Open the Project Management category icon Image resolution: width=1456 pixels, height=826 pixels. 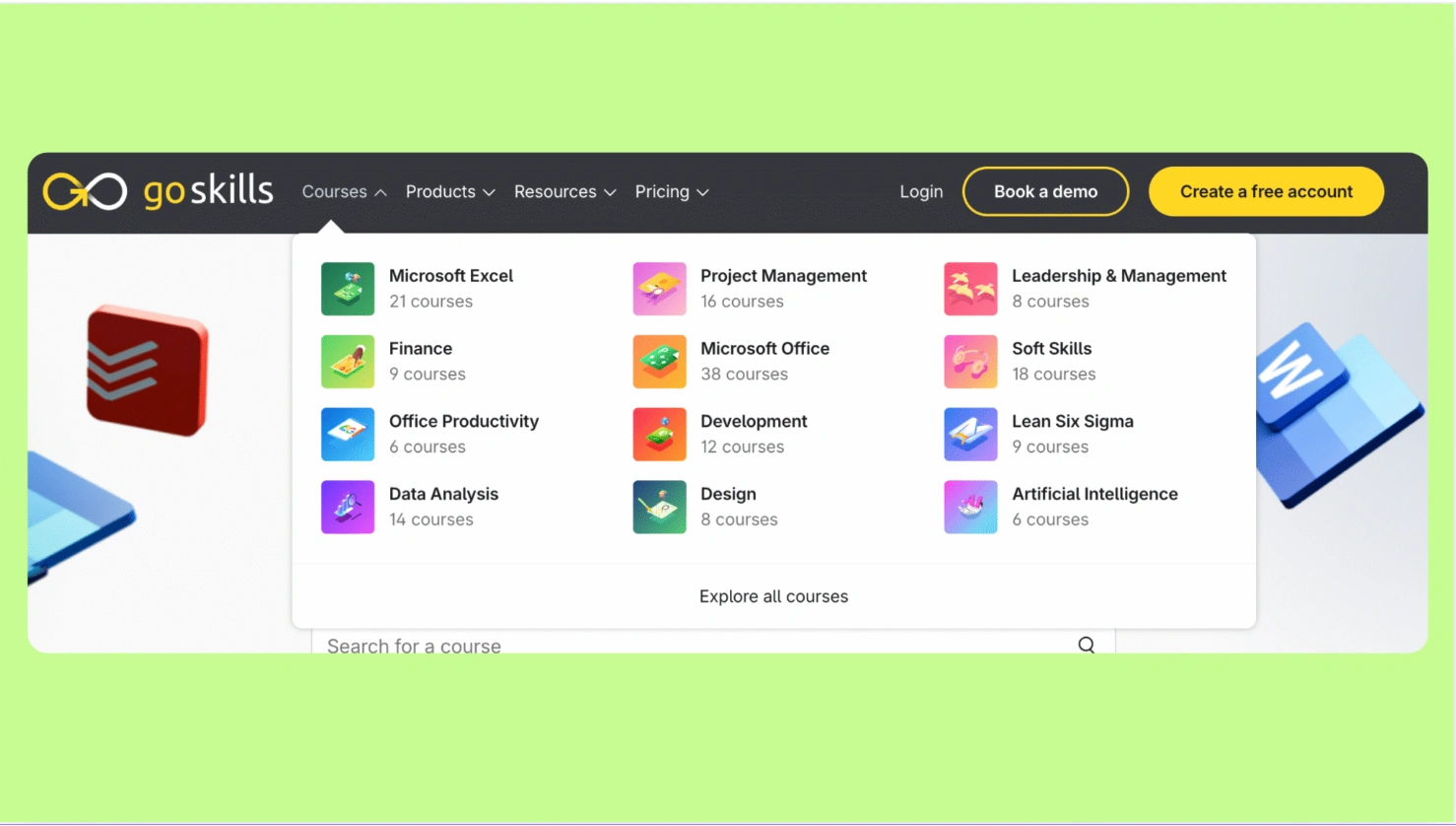[x=659, y=289]
